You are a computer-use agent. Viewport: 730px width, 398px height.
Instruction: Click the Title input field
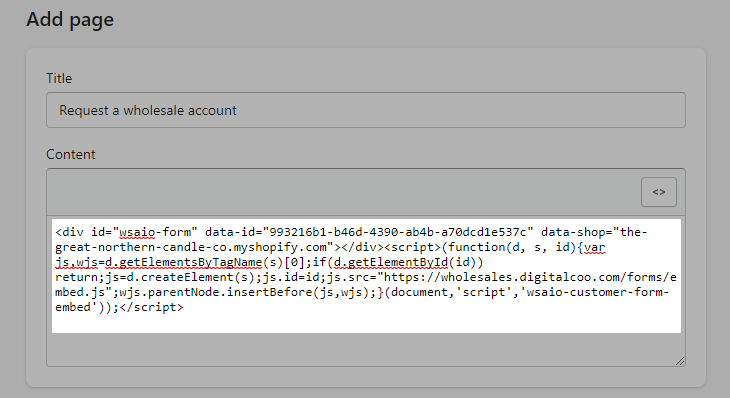pos(365,110)
